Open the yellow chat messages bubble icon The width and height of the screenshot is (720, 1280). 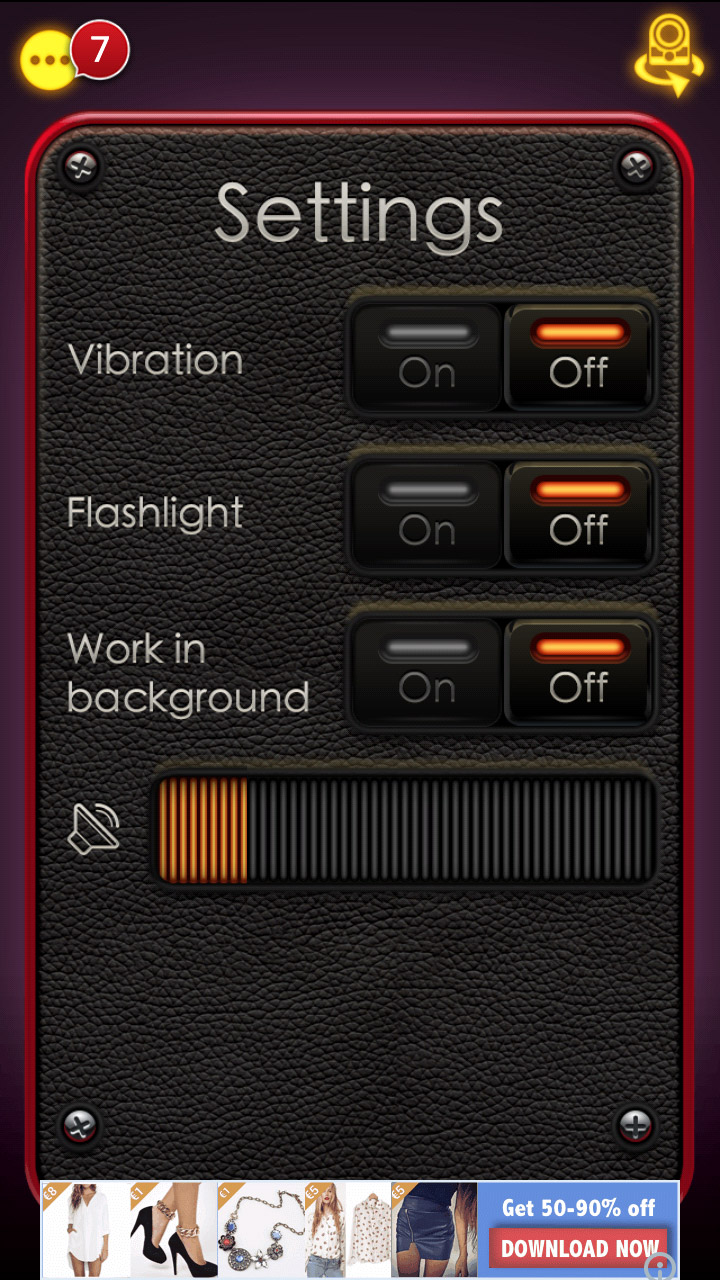tap(47, 61)
